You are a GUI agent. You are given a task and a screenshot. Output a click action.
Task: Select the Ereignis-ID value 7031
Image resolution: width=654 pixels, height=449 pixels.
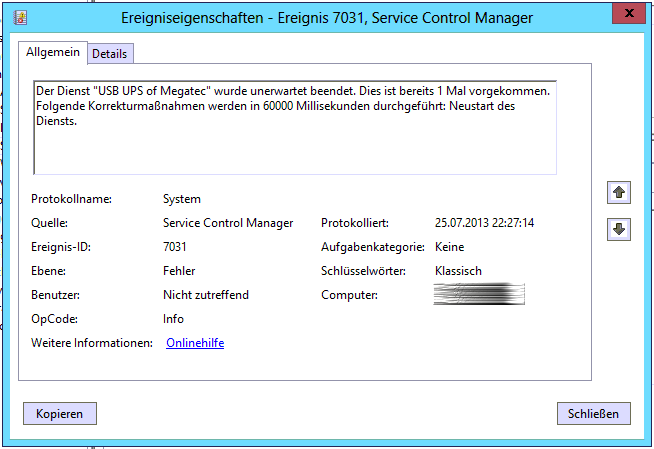(x=175, y=247)
